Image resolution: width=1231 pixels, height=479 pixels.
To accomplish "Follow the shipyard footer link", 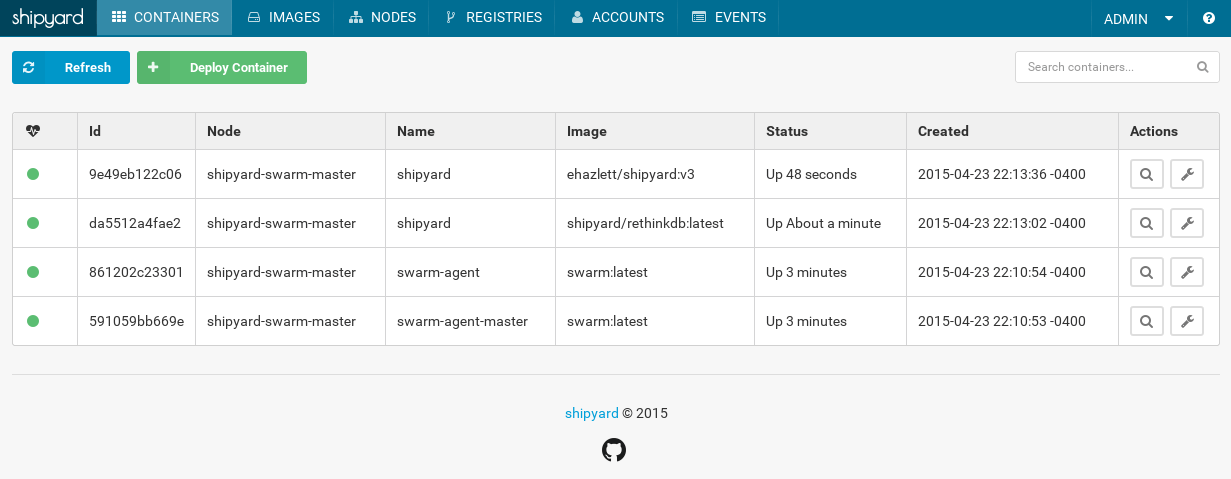I will 591,413.
